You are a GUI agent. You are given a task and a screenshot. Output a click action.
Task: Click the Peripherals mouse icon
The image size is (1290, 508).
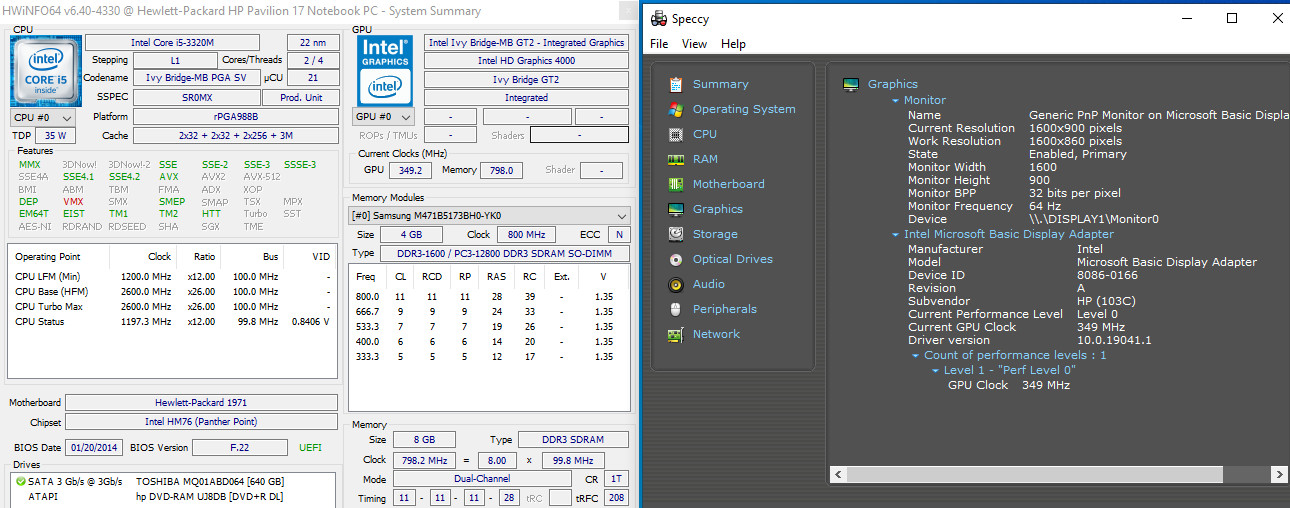(x=675, y=309)
